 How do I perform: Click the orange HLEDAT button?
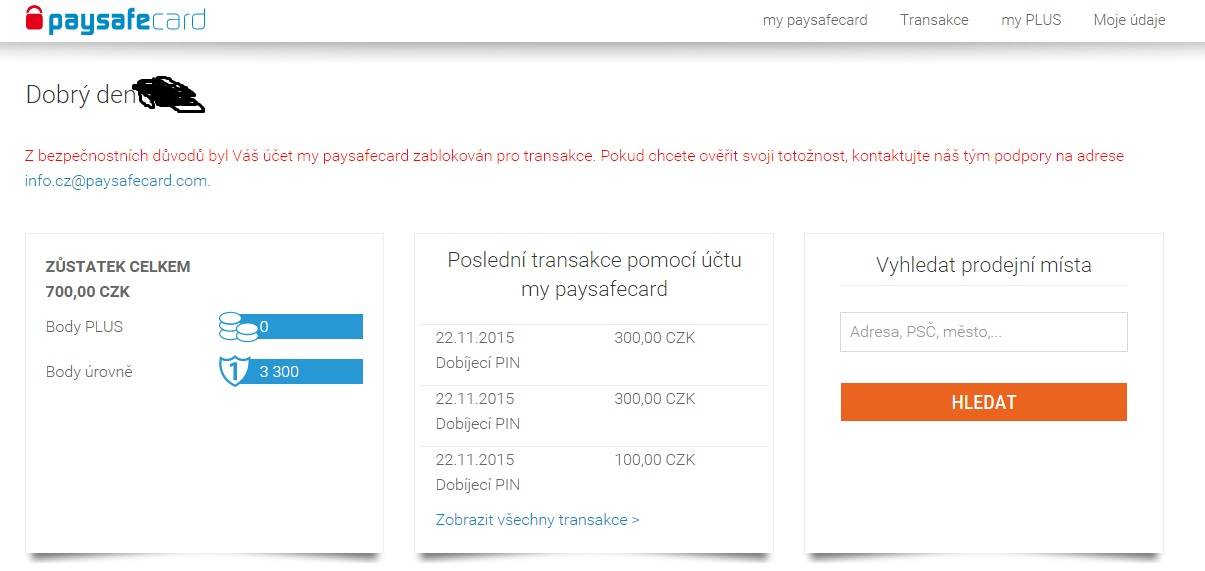click(x=983, y=402)
